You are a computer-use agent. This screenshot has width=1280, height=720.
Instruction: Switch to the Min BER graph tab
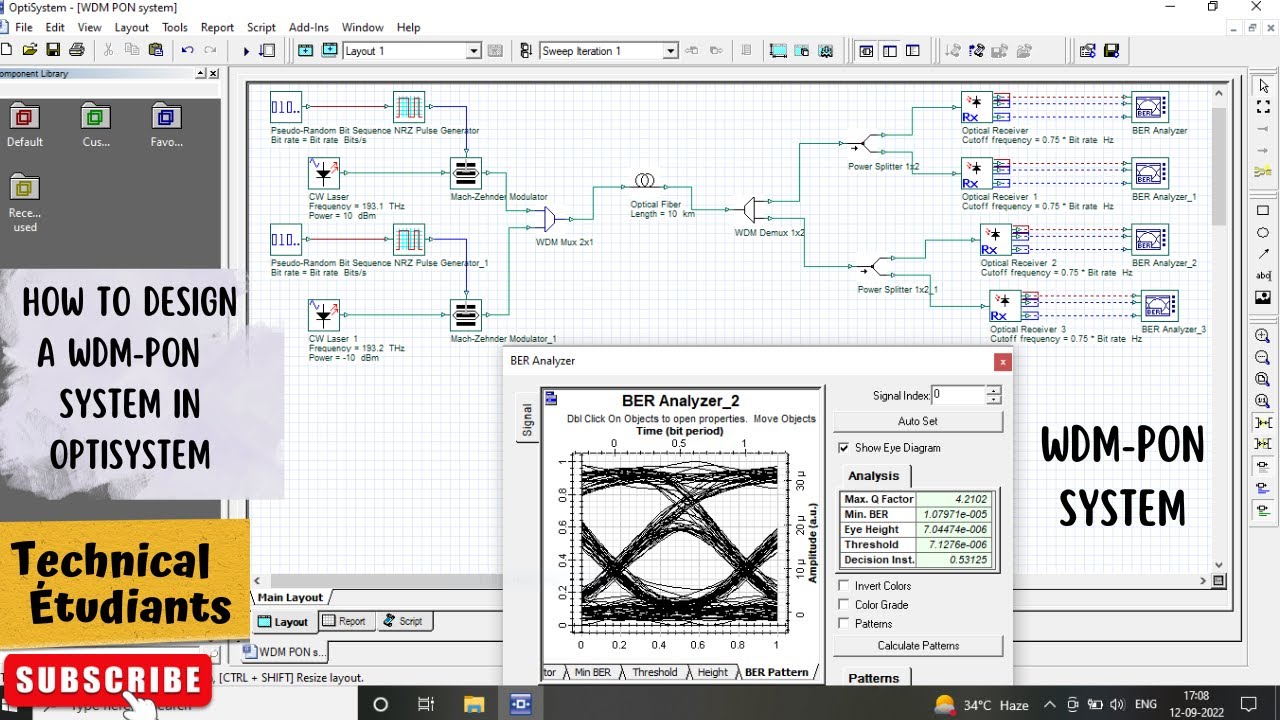coord(592,673)
